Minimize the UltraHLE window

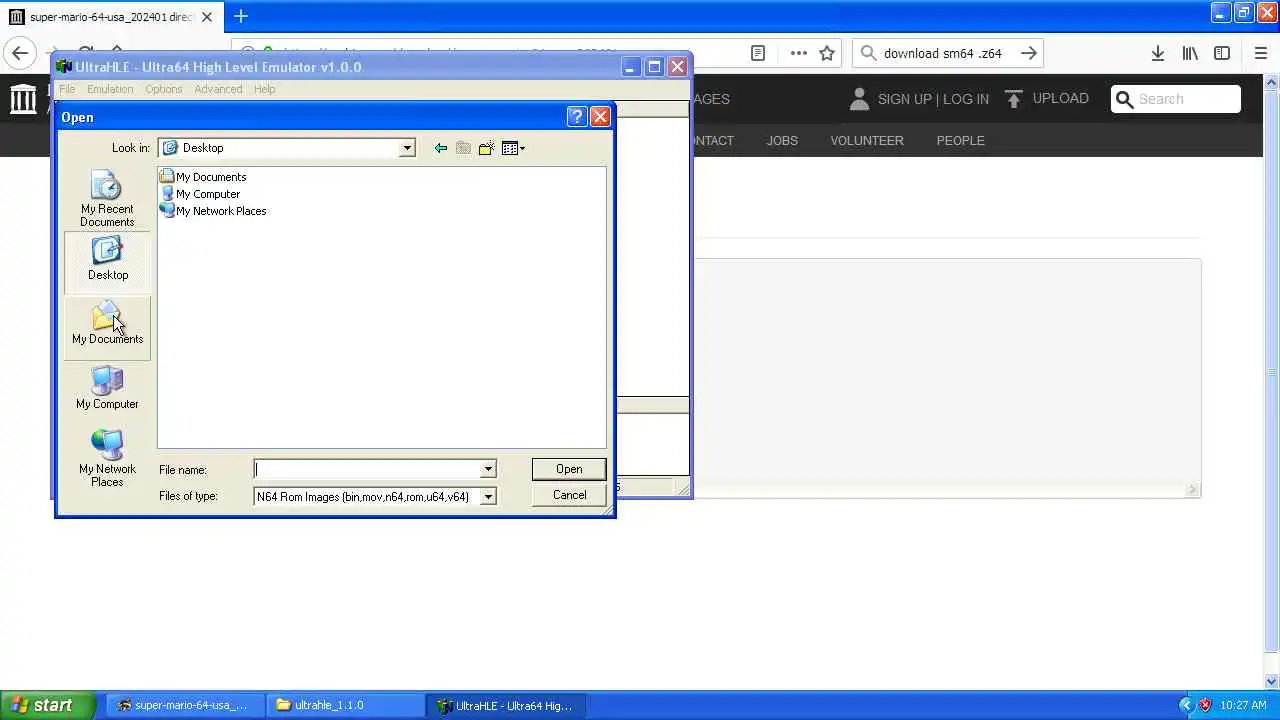630,67
